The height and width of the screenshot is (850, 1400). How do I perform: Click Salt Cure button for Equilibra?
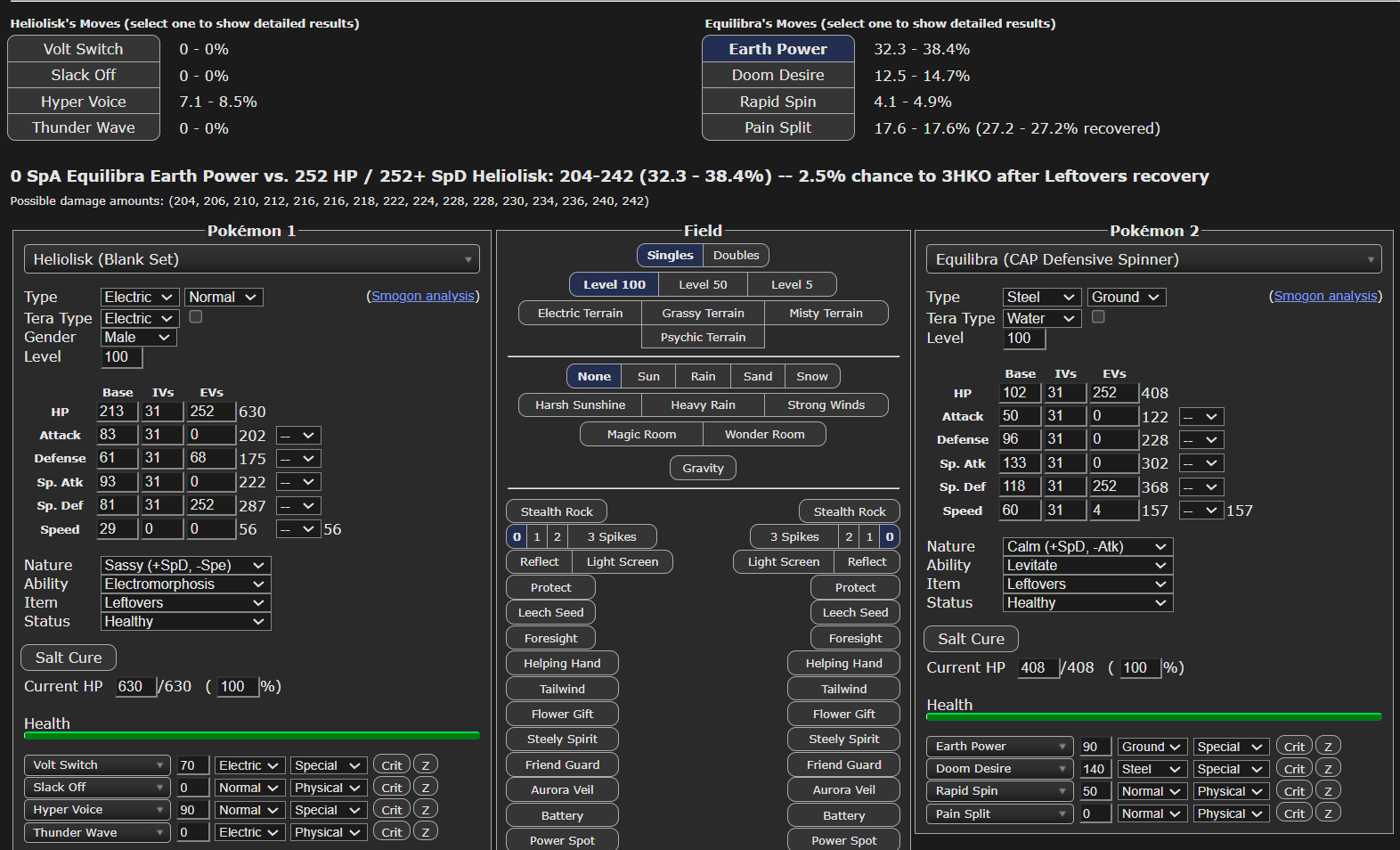[971, 639]
